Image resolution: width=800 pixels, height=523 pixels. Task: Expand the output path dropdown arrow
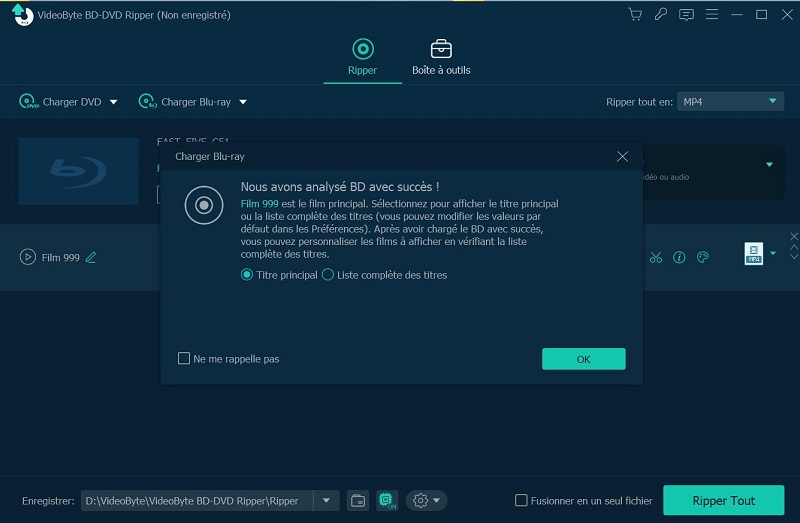pyautogui.click(x=326, y=501)
